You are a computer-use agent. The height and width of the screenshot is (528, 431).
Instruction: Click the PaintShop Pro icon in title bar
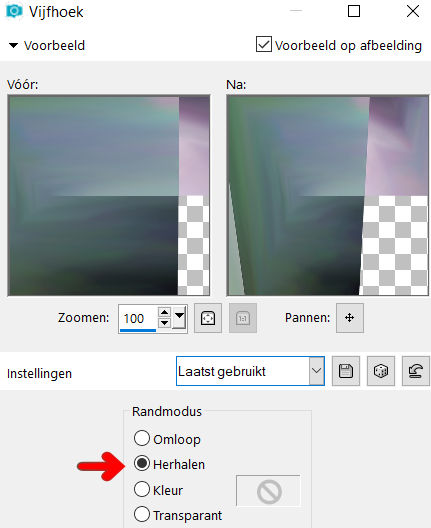(14, 11)
